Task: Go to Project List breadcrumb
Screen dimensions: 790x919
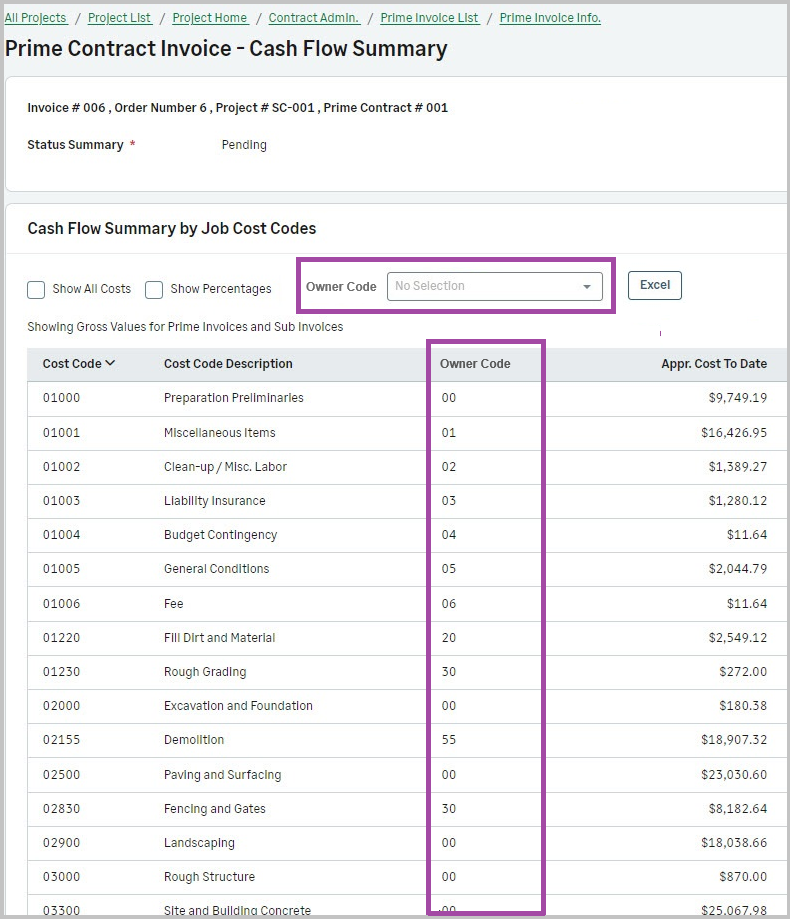Action: (120, 18)
